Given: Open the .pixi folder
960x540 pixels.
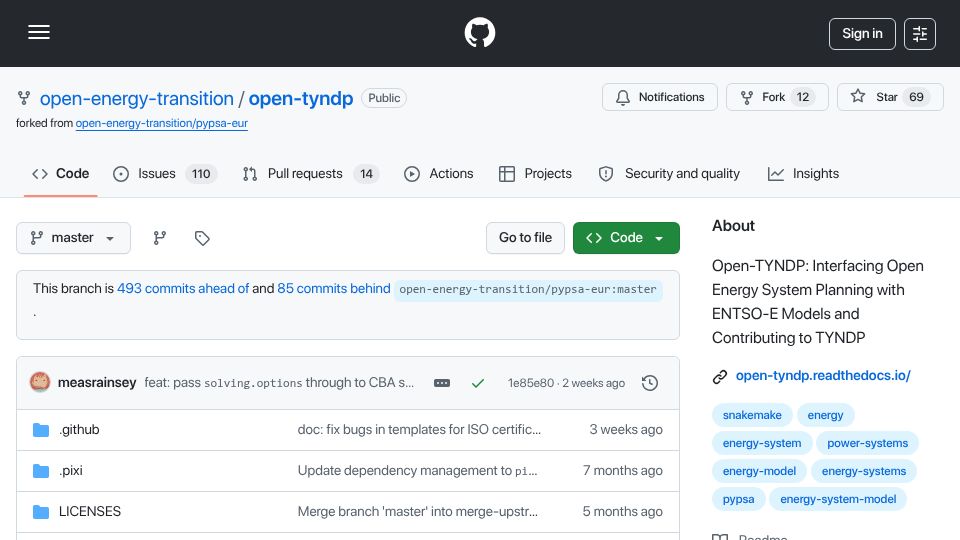Looking at the screenshot, I should click(x=70, y=471).
